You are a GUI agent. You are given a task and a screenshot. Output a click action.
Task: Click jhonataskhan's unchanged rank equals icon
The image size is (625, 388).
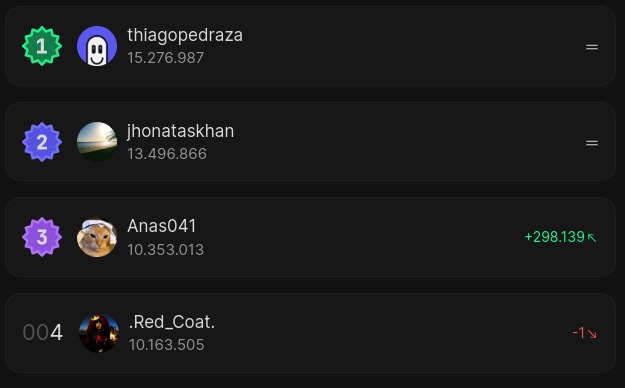[x=592, y=143]
